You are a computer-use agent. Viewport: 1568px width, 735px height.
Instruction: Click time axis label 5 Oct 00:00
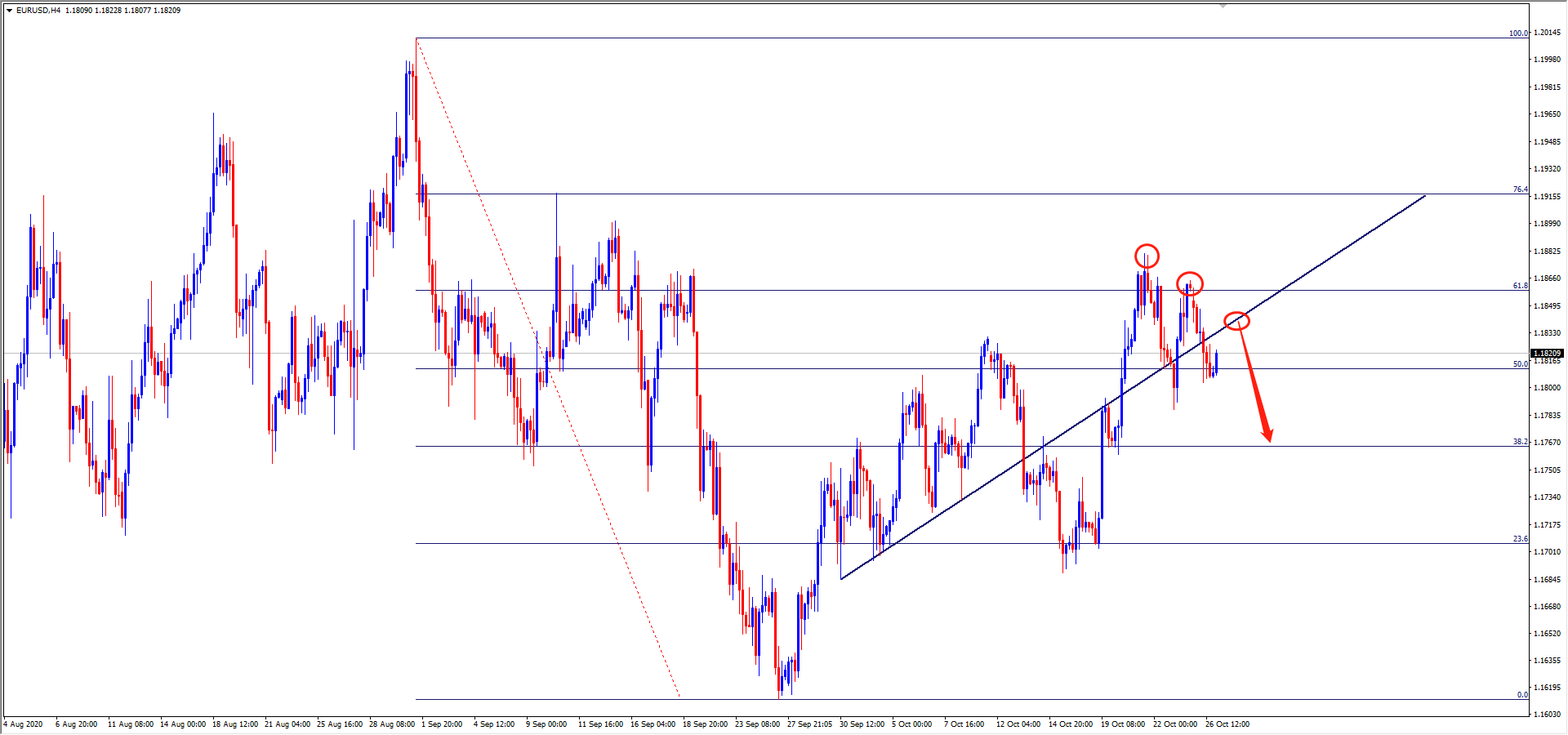(x=912, y=724)
